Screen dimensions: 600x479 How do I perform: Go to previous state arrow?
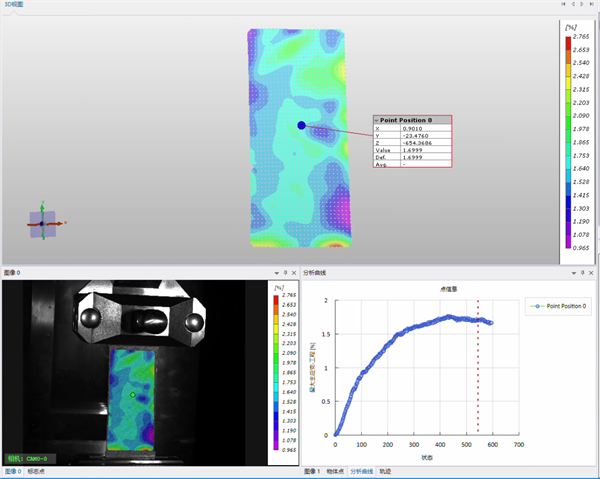(x=573, y=4)
